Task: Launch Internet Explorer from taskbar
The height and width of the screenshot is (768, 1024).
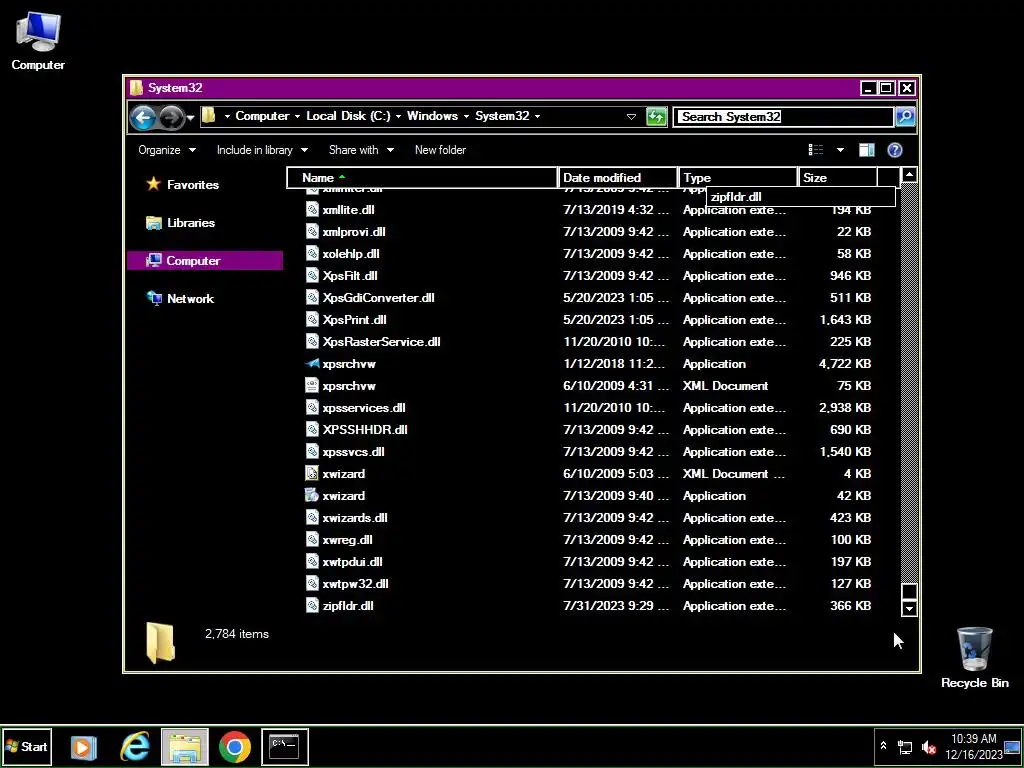Action: coord(135,746)
